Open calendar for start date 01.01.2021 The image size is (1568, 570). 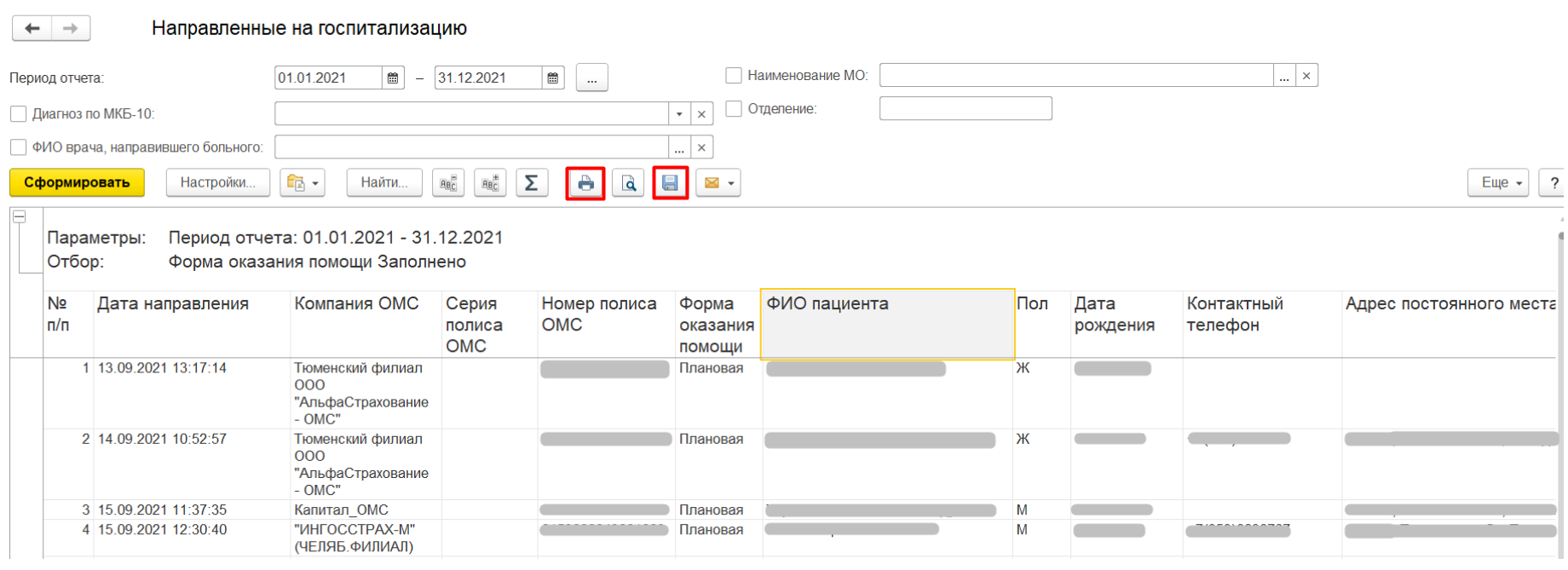(x=393, y=78)
